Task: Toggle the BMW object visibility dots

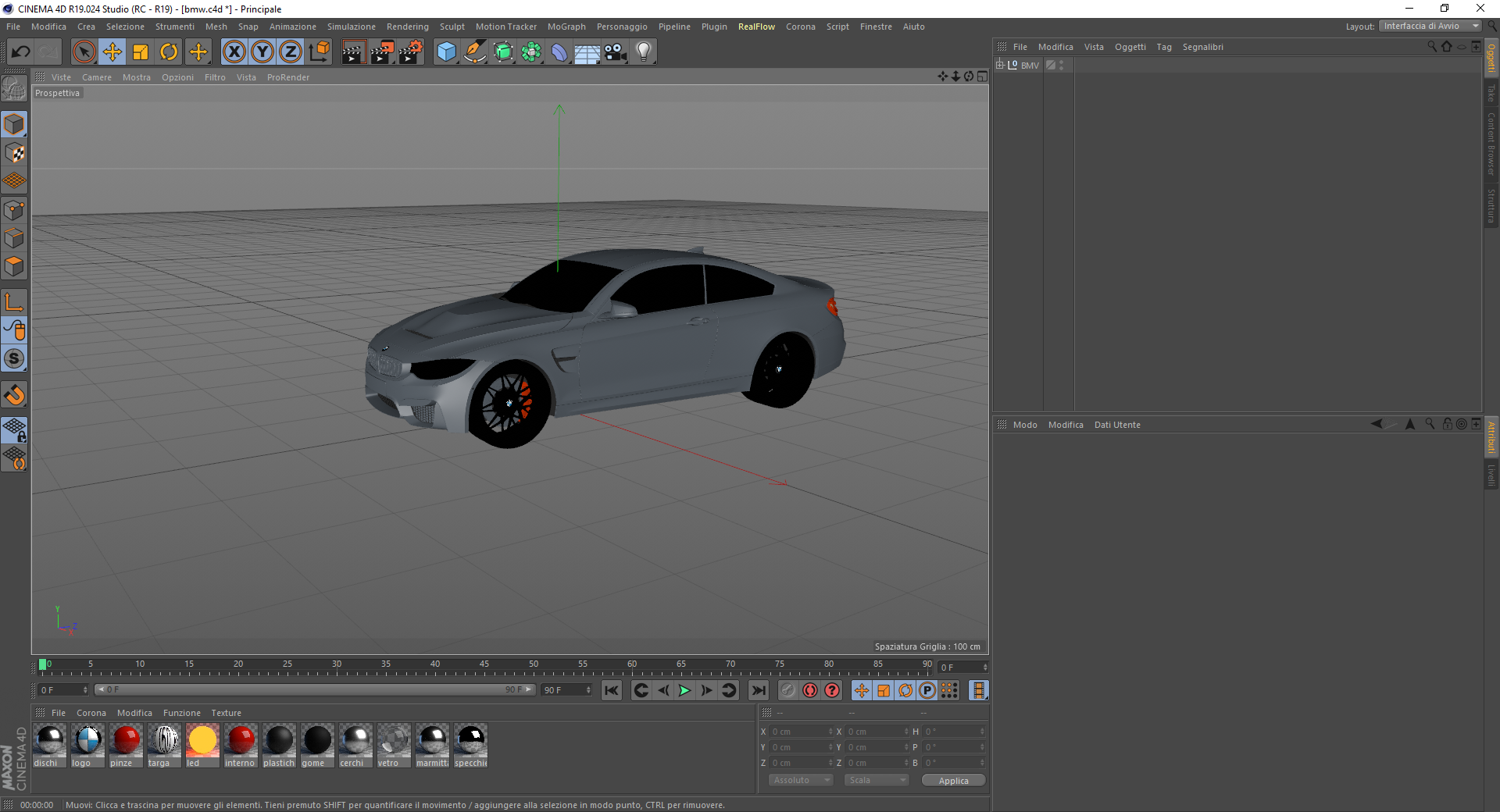Action: (1062, 65)
